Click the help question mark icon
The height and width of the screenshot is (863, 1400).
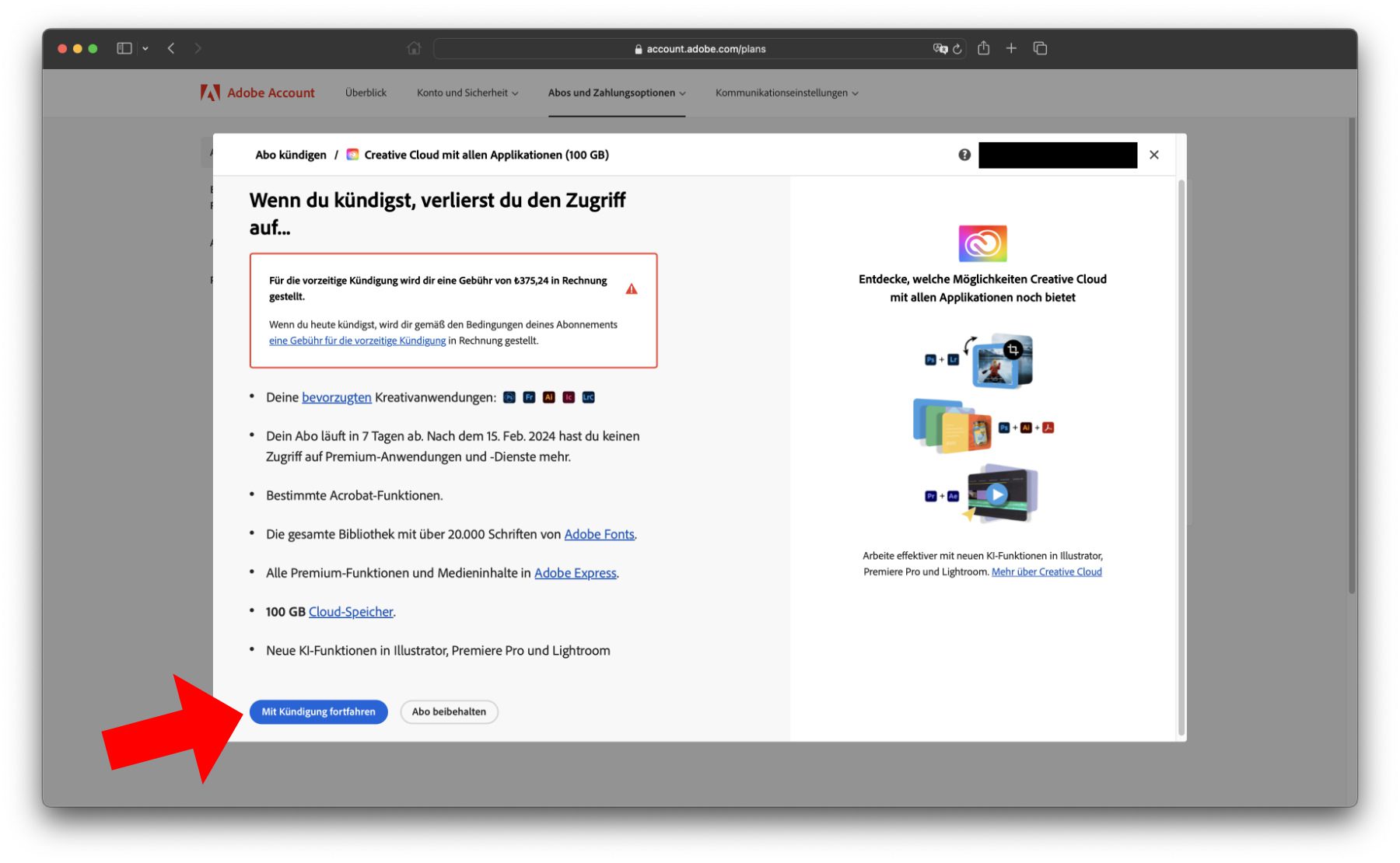click(964, 155)
